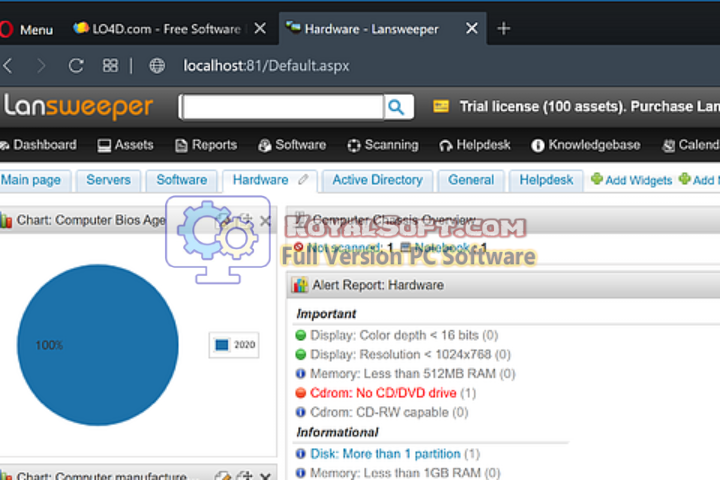Select the Hardware dashboard tab
The image size is (720, 480).
coord(260,180)
